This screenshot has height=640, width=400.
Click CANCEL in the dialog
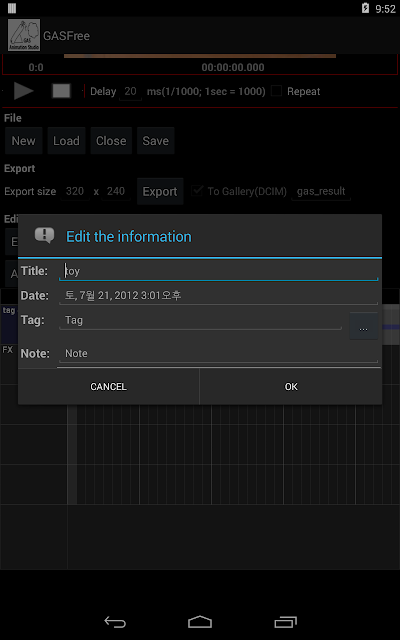[109, 387]
